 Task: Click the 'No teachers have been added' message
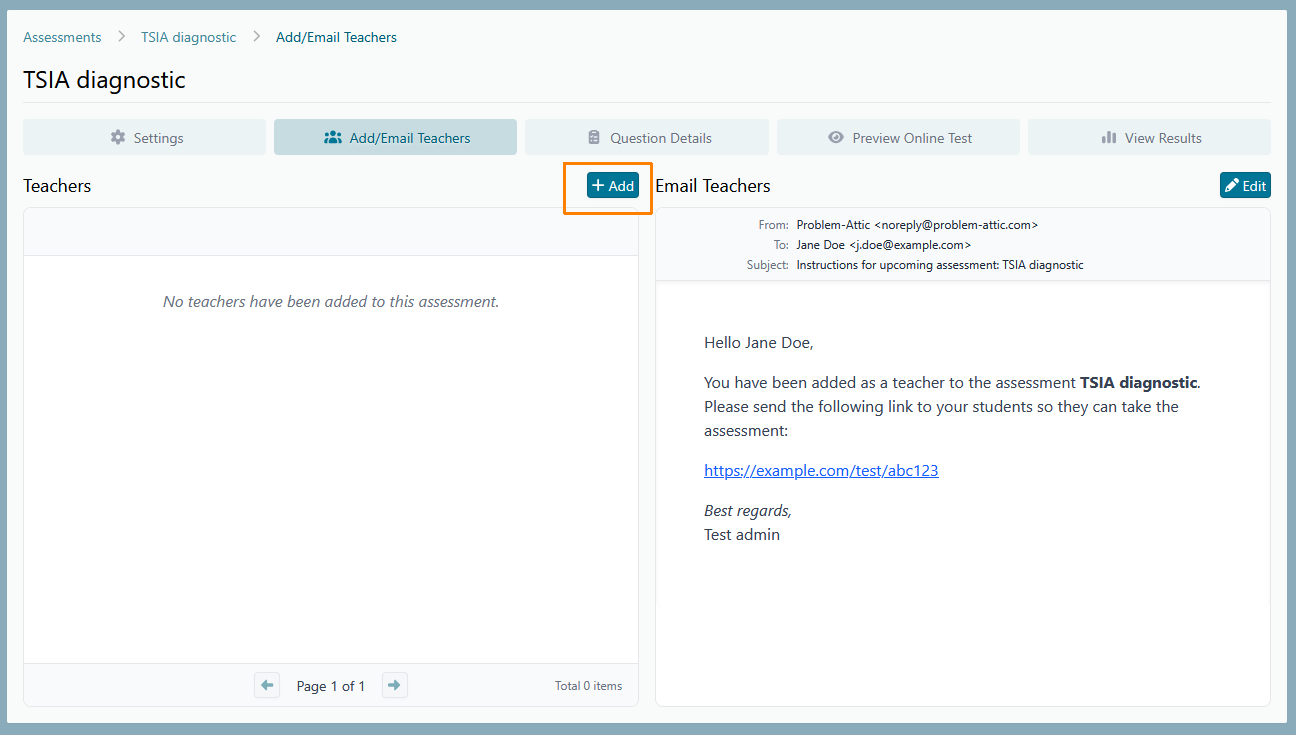coord(330,301)
